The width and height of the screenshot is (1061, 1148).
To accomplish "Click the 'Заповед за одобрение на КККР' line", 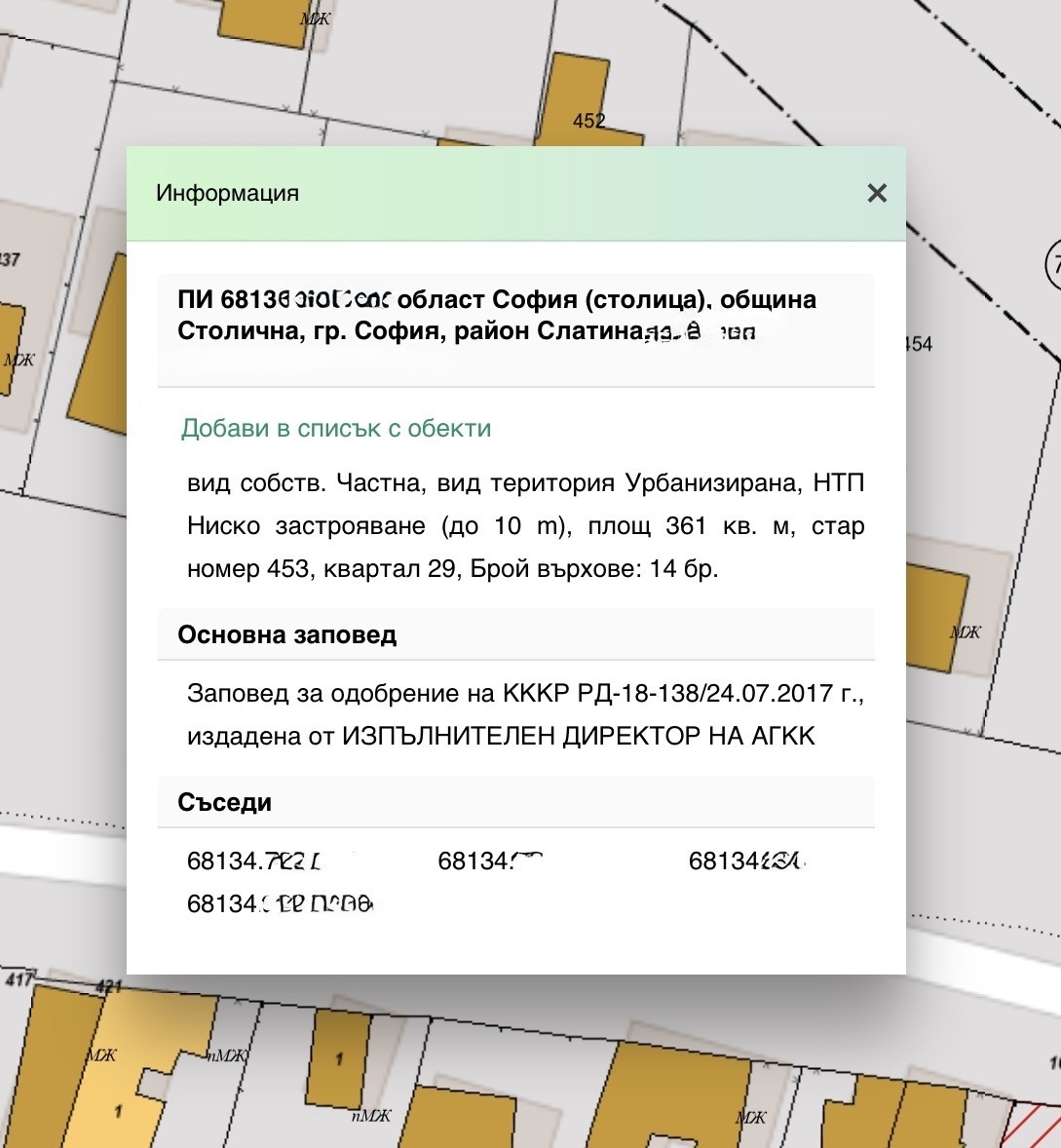I will coord(525,693).
